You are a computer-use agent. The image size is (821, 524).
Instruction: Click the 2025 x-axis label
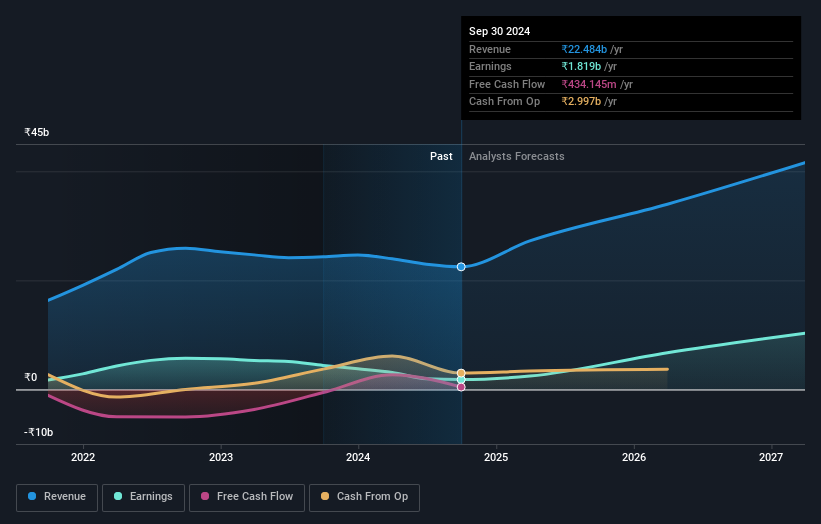[x=496, y=458]
